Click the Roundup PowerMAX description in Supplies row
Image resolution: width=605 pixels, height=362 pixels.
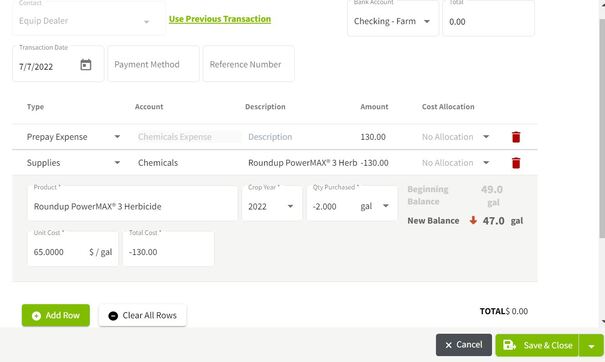coord(302,162)
